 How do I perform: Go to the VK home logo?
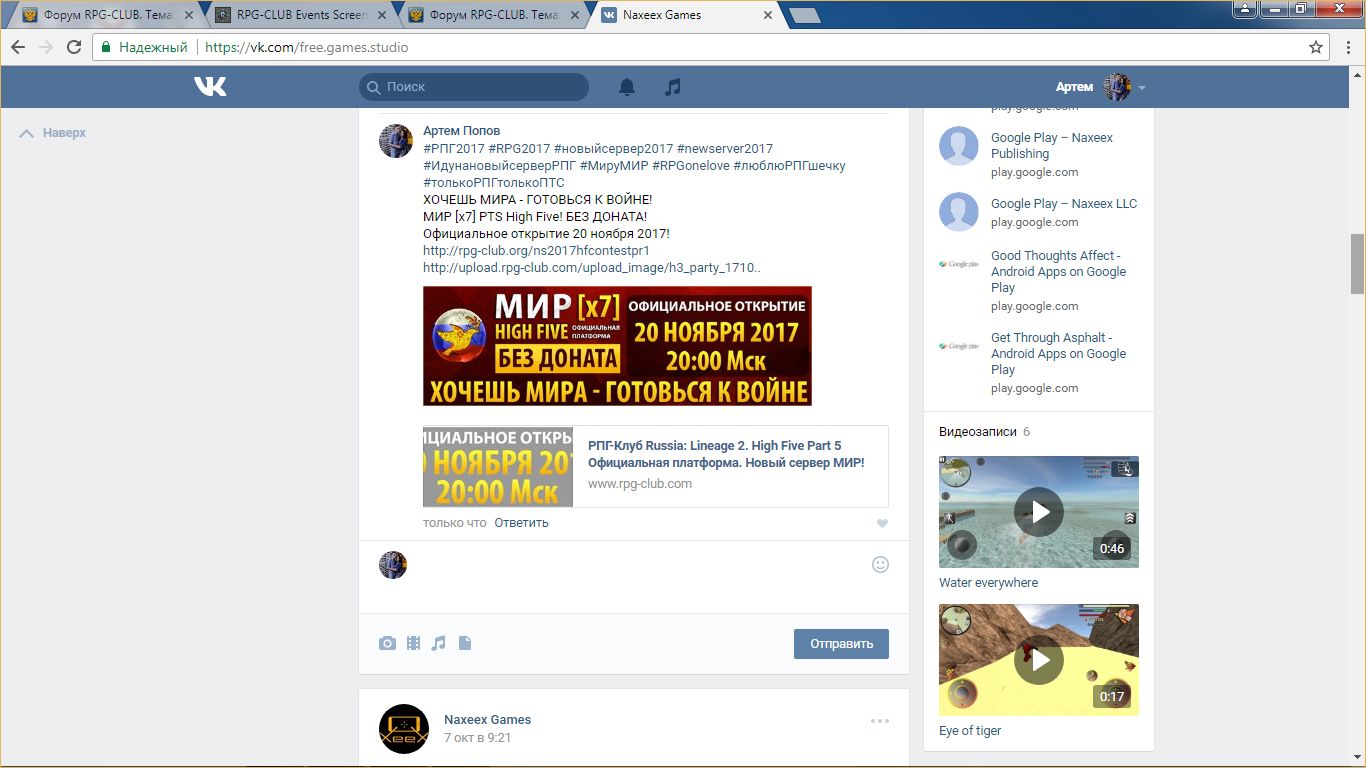(210, 87)
